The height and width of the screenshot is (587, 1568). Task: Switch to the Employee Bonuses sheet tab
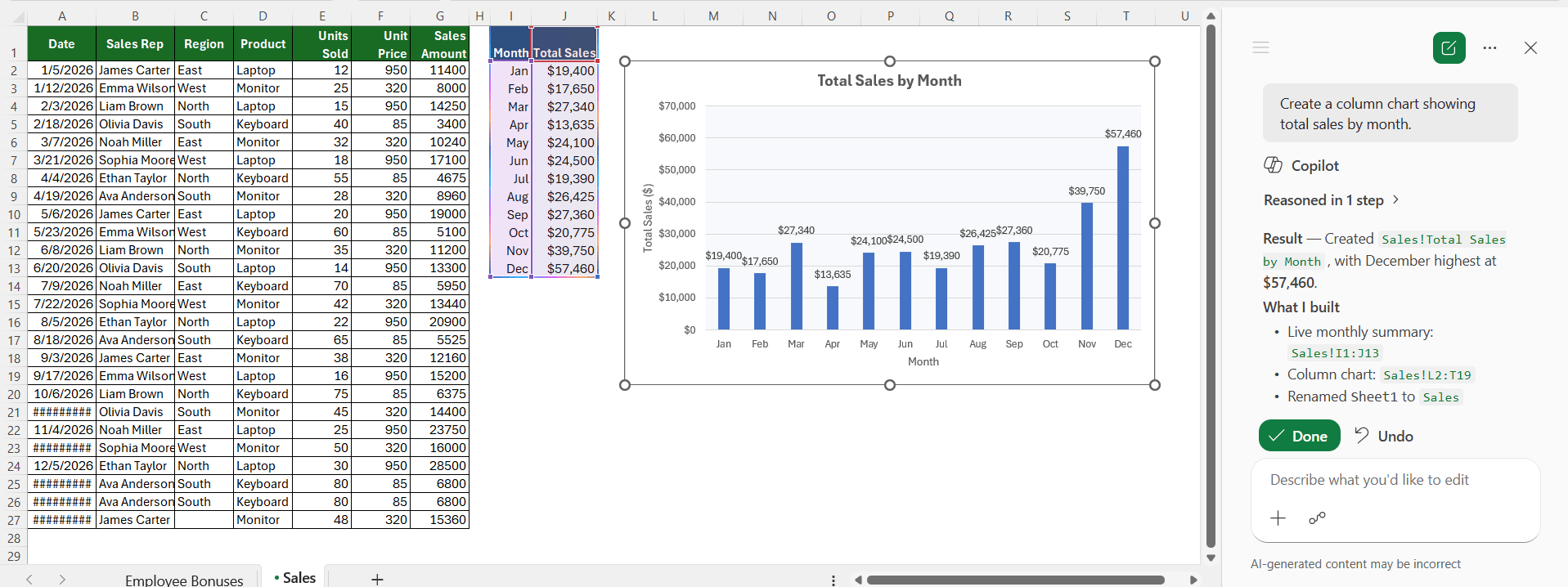[184, 579]
